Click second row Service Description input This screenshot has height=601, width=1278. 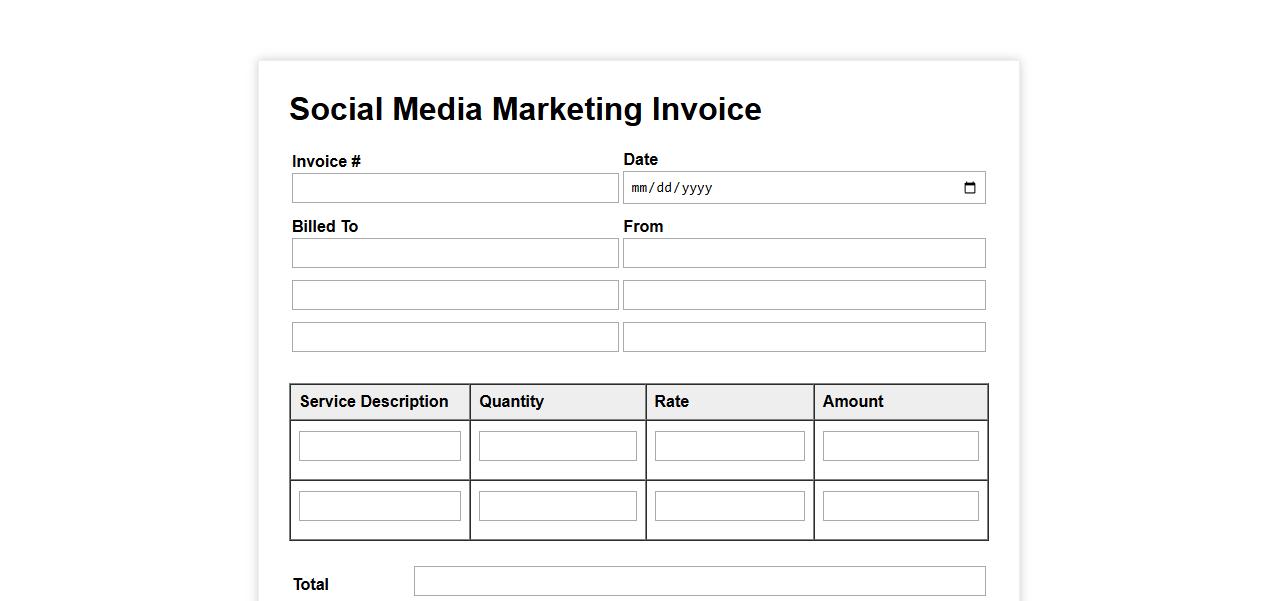click(x=380, y=506)
